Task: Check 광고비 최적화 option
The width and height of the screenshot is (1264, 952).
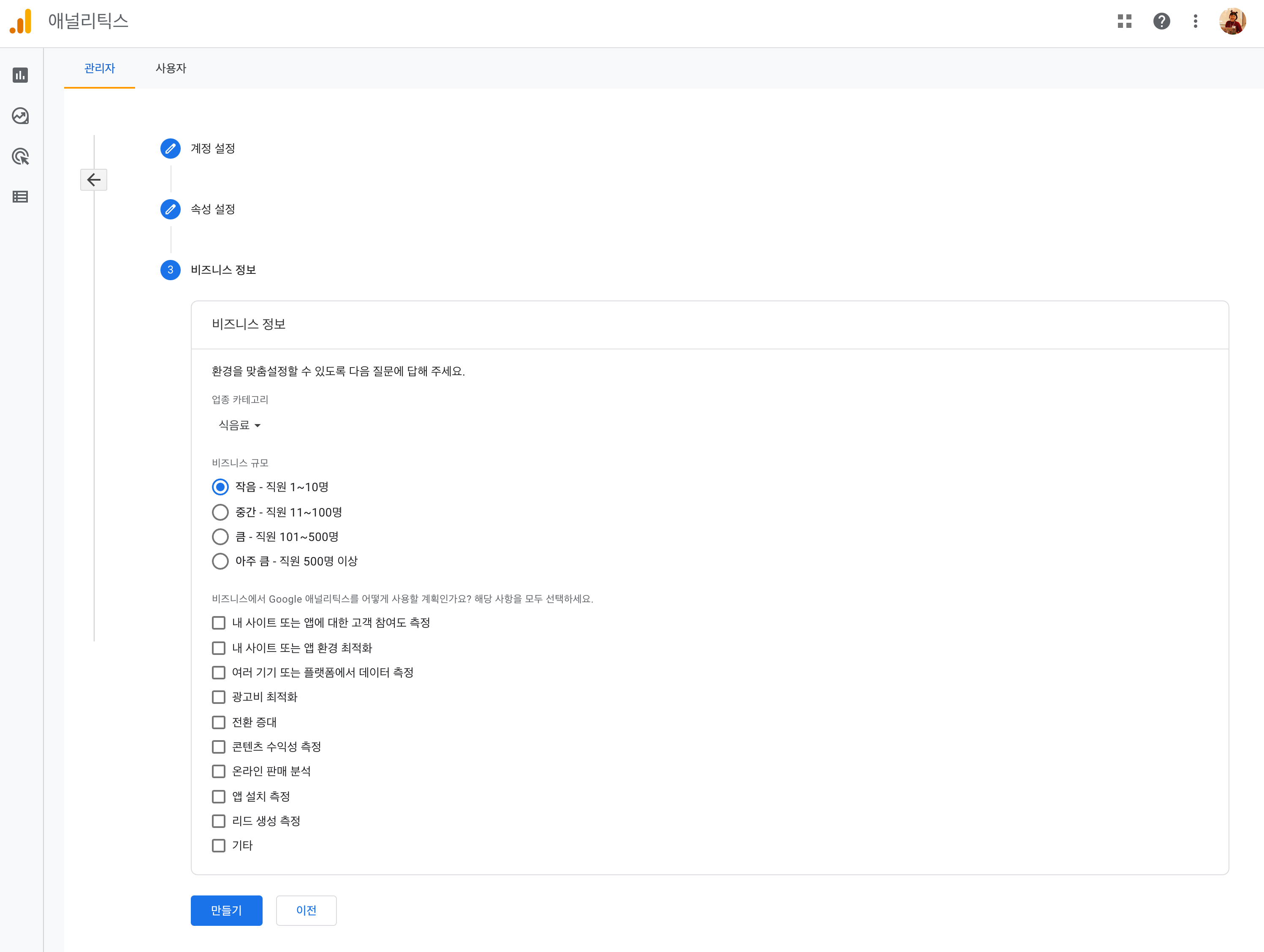Action: [x=219, y=697]
